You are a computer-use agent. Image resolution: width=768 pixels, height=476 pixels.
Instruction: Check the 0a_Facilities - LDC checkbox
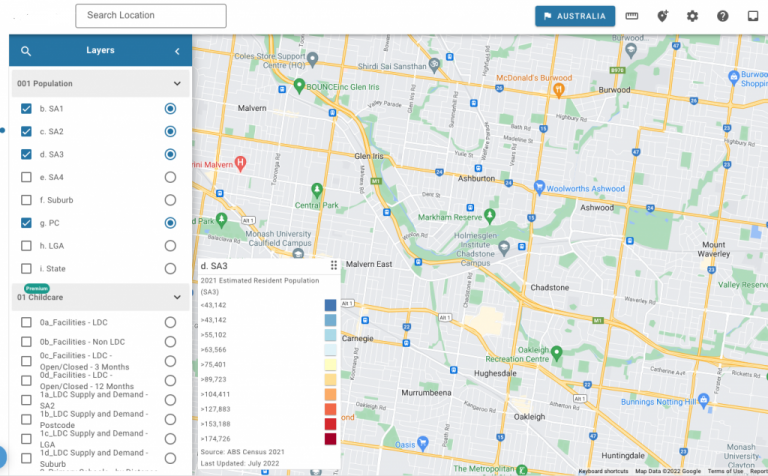pos(27,322)
